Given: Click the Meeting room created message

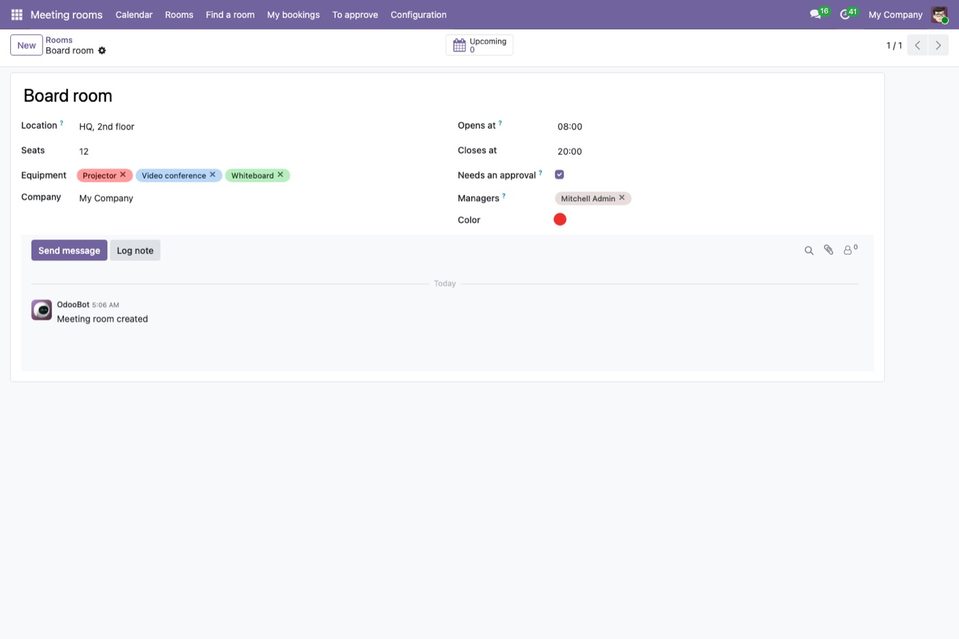Looking at the screenshot, I should click(x=102, y=319).
